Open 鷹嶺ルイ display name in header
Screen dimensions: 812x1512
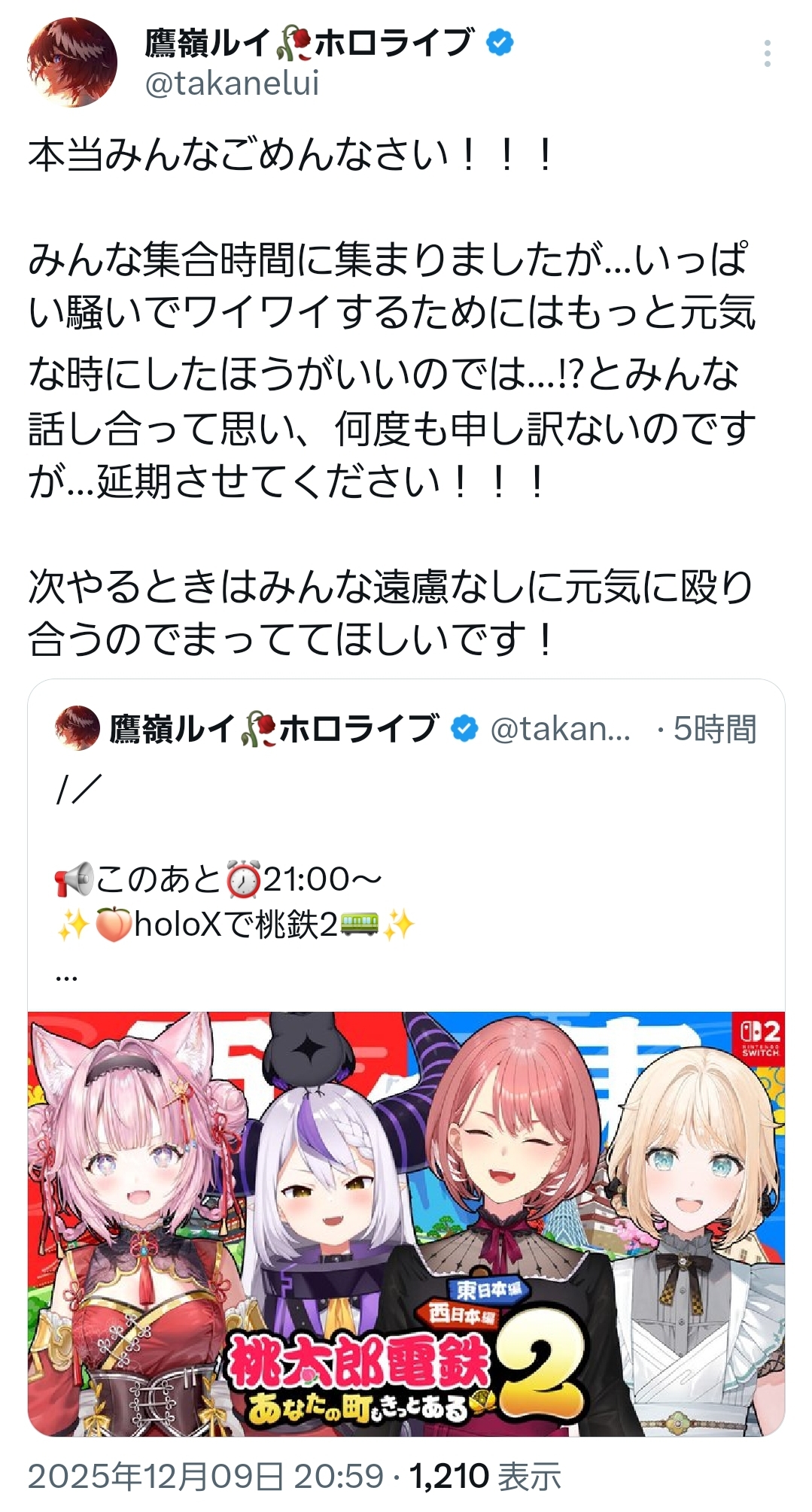[x=309, y=44]
